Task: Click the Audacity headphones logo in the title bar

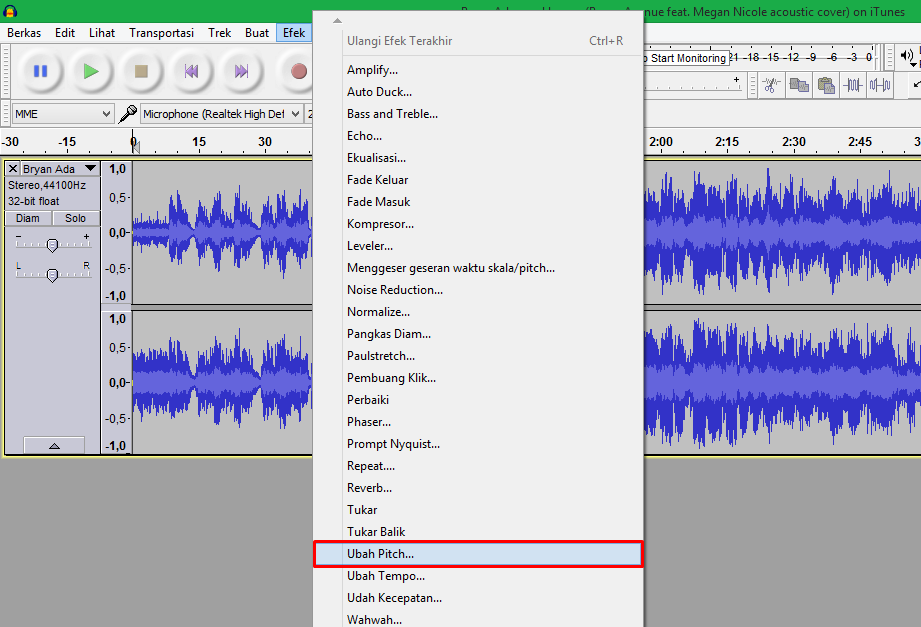Action: point(10,11)
